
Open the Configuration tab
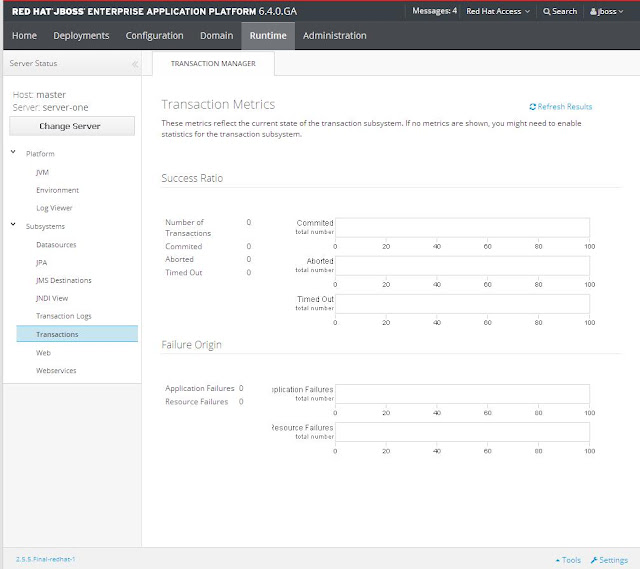point(154,36)
